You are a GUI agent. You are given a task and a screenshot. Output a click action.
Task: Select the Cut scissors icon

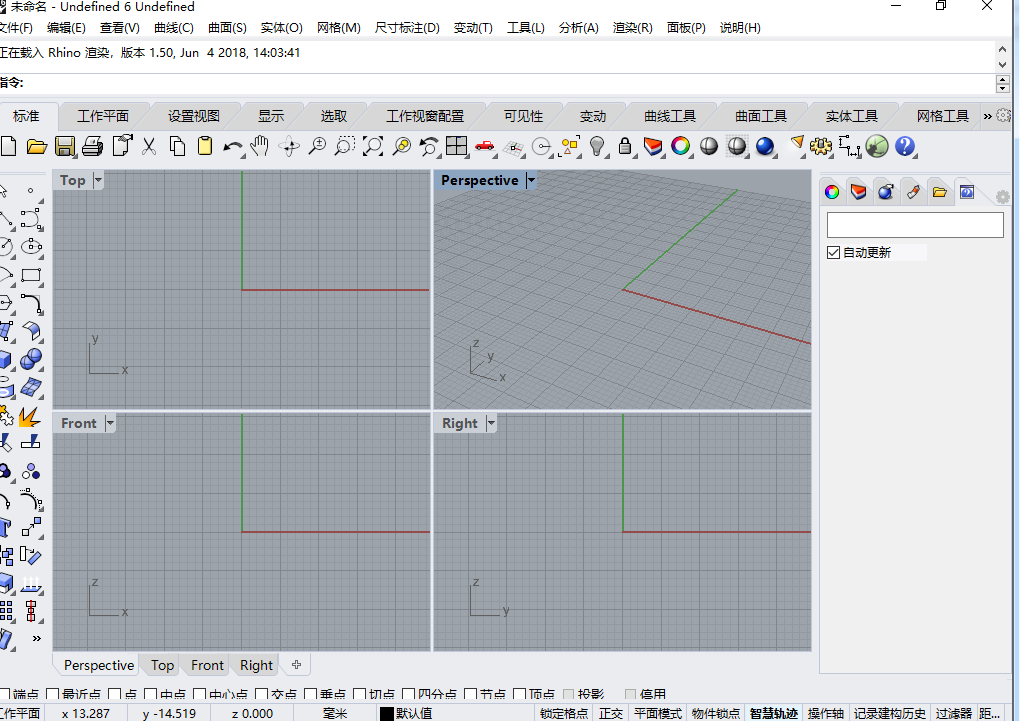coord(149,147)
